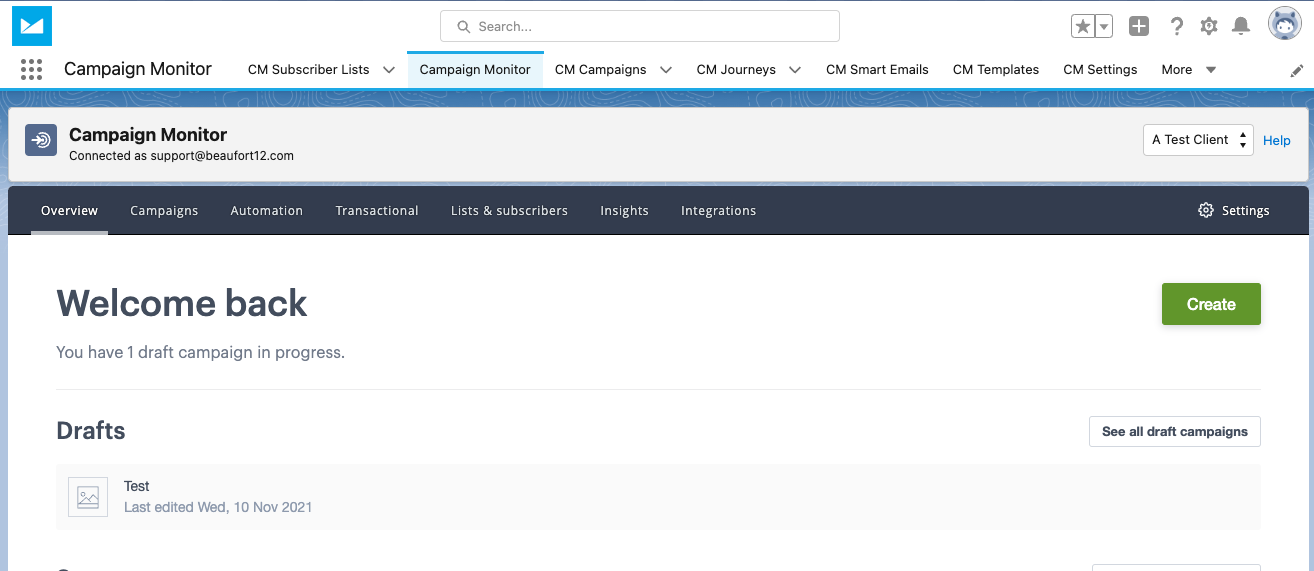
Task: Open Insights section
Action: 624,210
